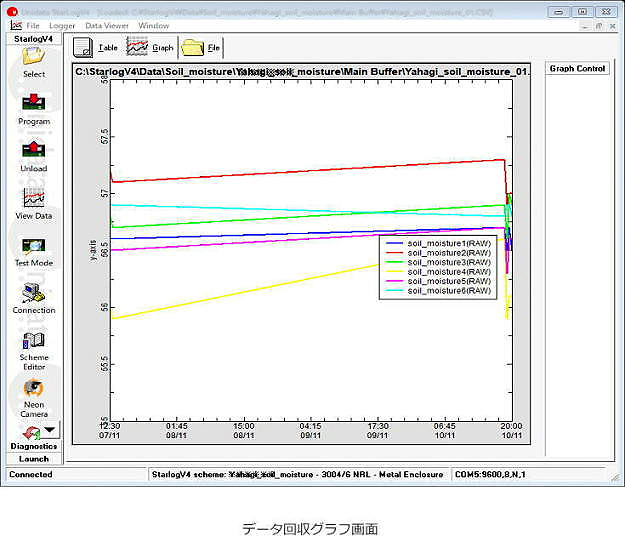Open the Scheme Editor
This screenshot has width=625, height=536.
(x=33, y=341)
